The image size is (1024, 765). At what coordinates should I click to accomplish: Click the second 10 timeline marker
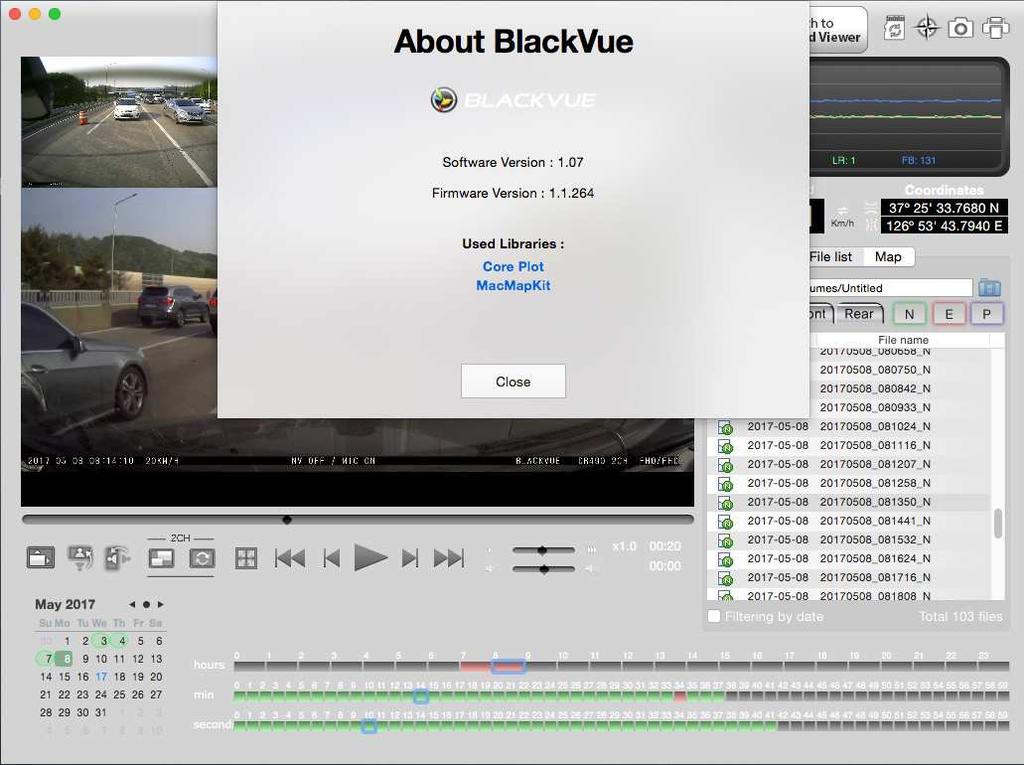[x=369, y=726]
